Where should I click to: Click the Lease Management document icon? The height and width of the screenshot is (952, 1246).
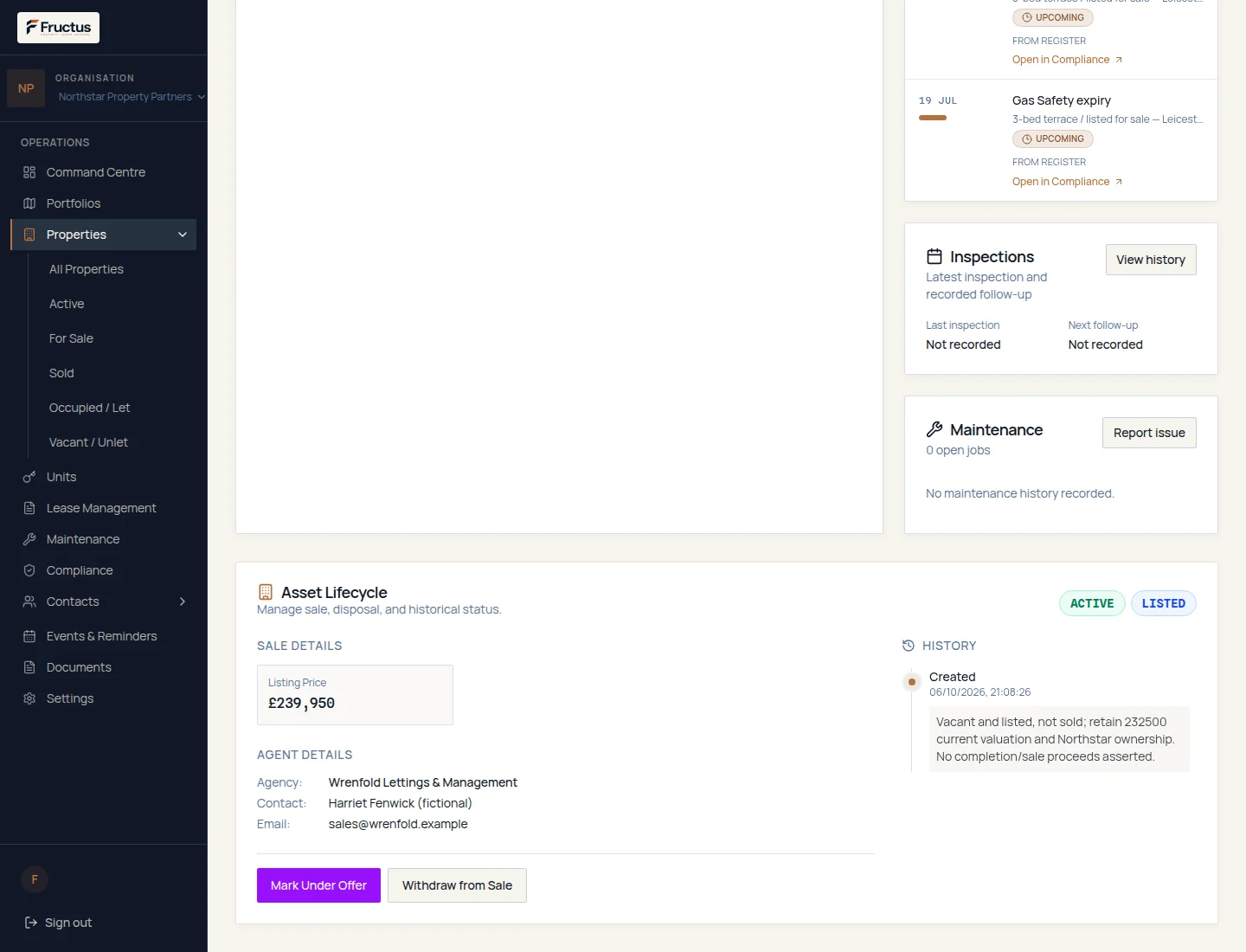tap(29, 508)
